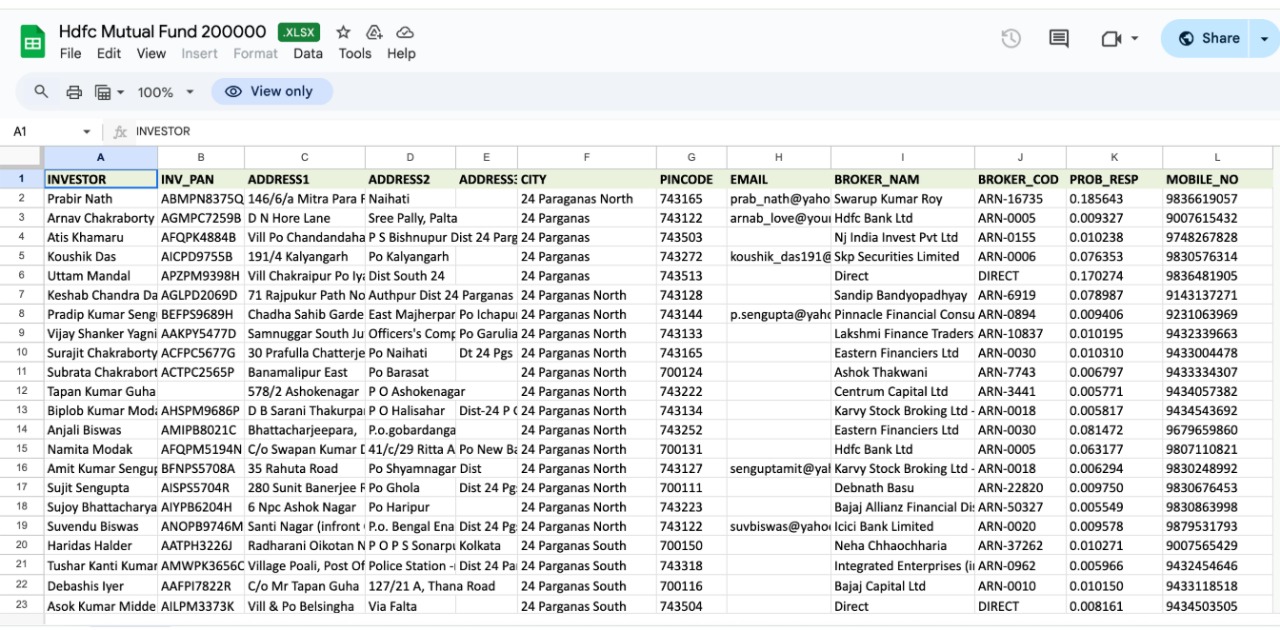The height and width of the screenshot is (630, 1280).
Task: Click the .XLSX format badge
Action: [299, 33]
